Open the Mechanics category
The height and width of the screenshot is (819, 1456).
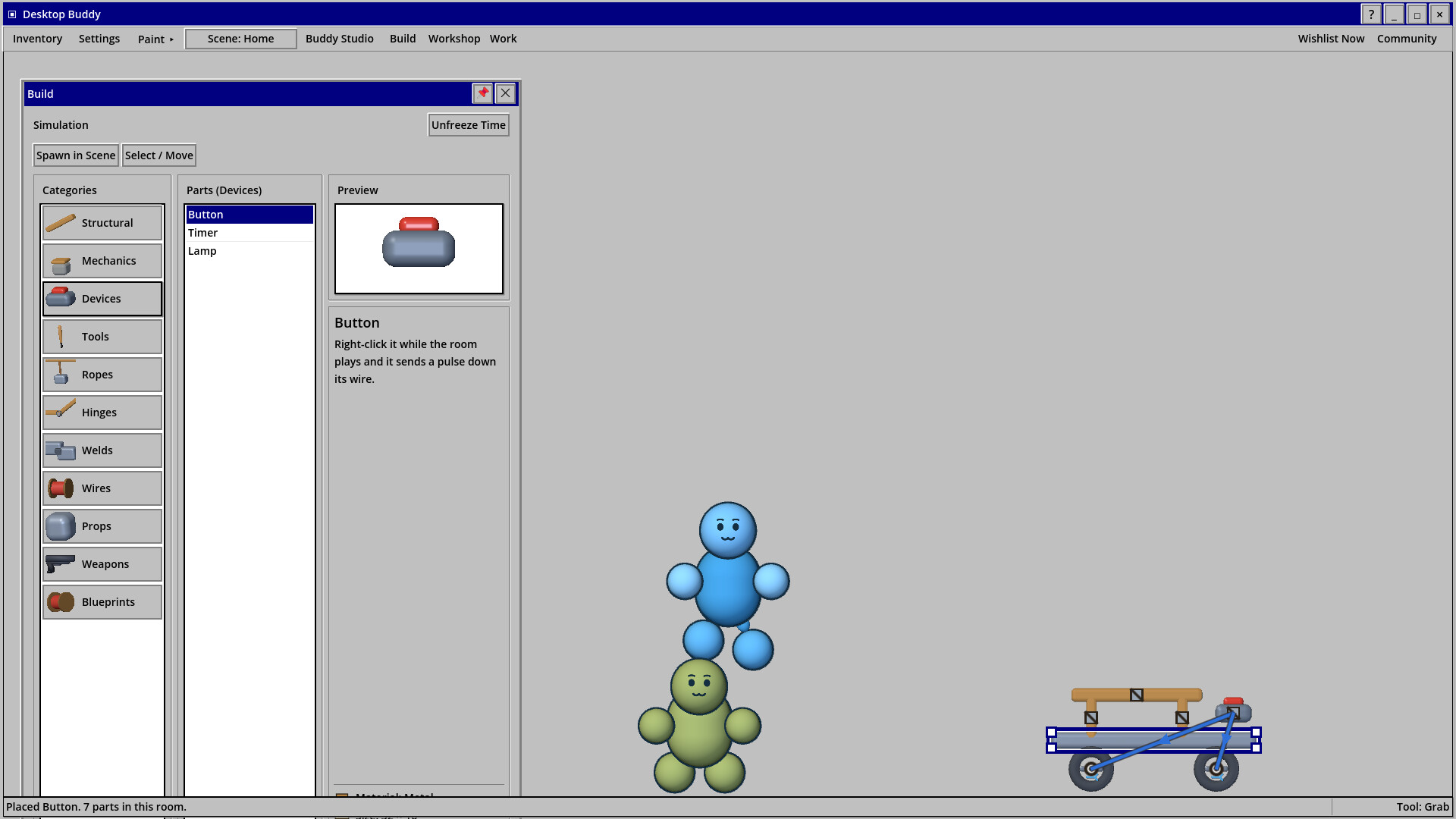click(x=102, y=261)
